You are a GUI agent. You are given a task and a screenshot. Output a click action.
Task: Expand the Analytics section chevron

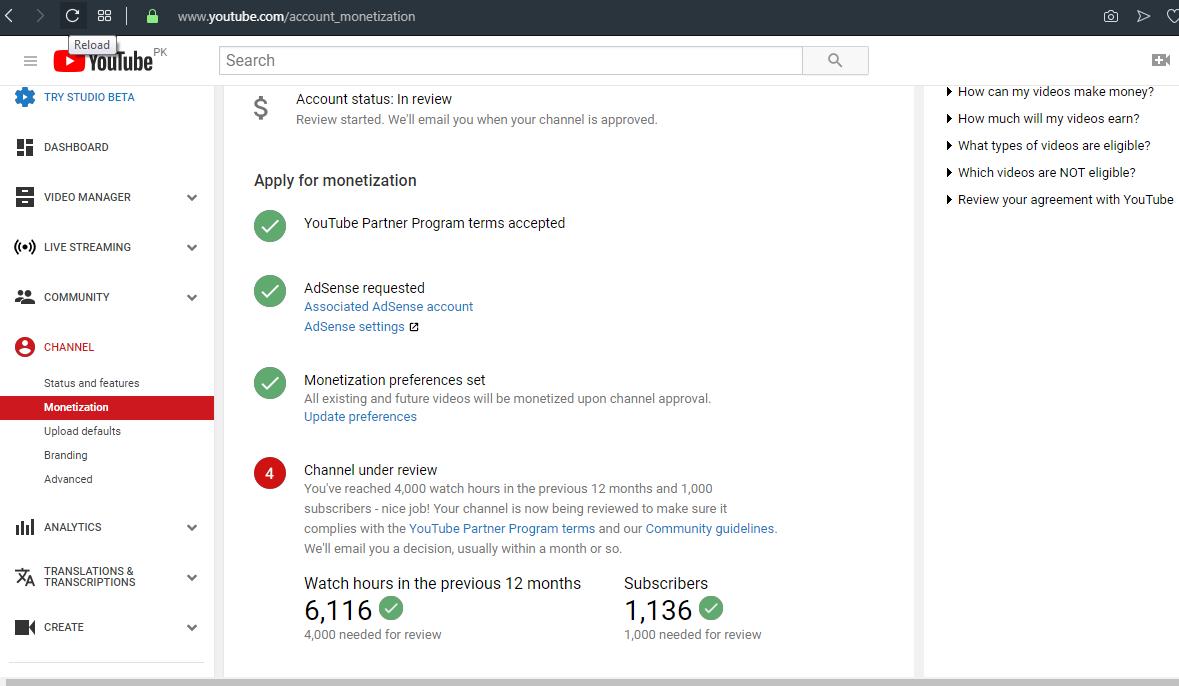(x=192, y=528)
